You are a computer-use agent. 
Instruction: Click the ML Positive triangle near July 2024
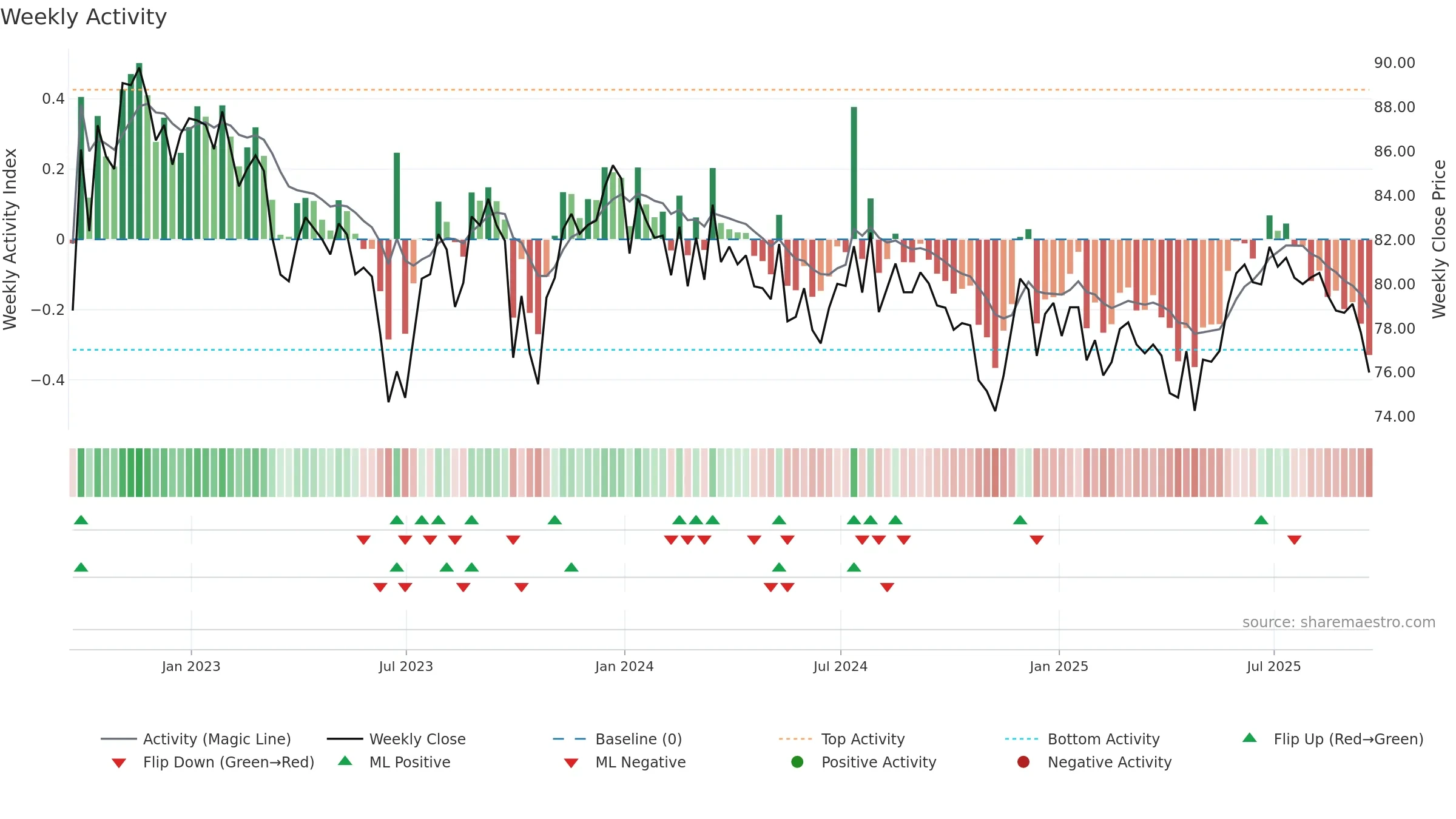[x=854, y=567]
